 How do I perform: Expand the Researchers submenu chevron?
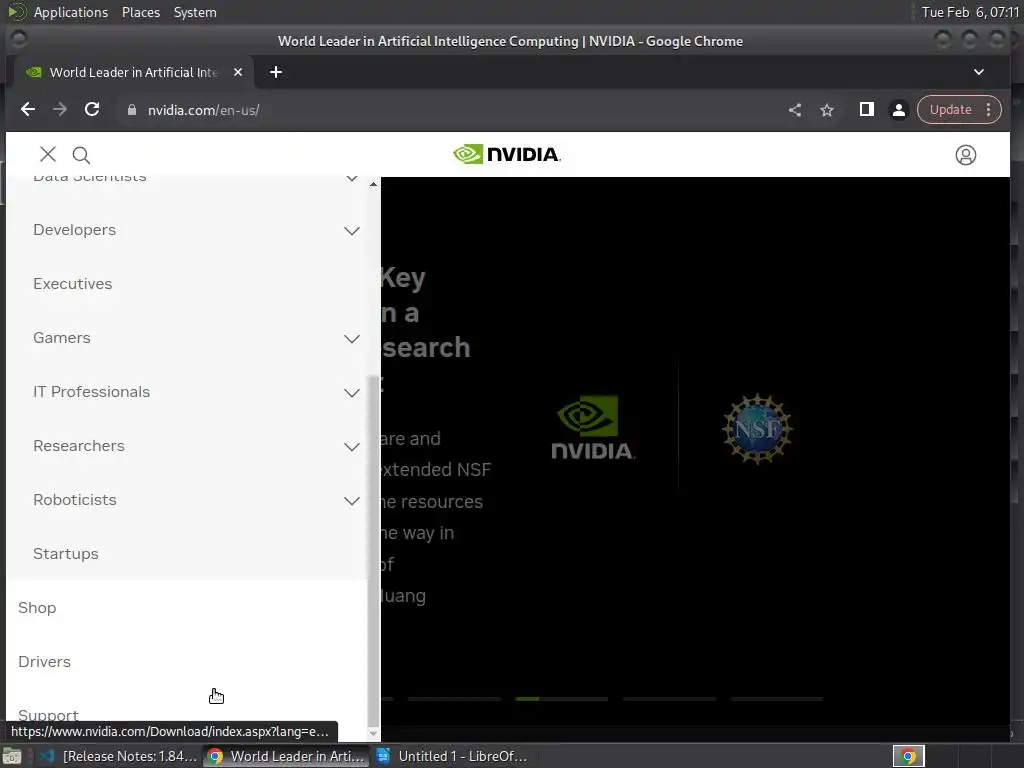click(351, 447)
